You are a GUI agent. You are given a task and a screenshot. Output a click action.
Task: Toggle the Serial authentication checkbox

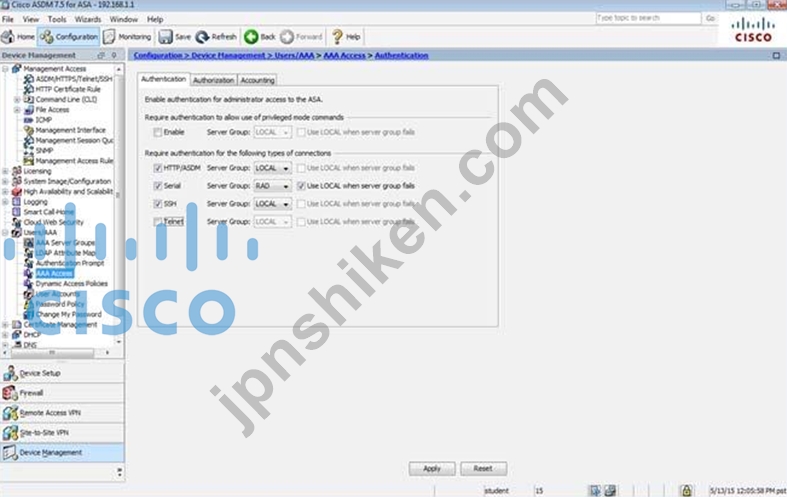click(x=158, y=186)
